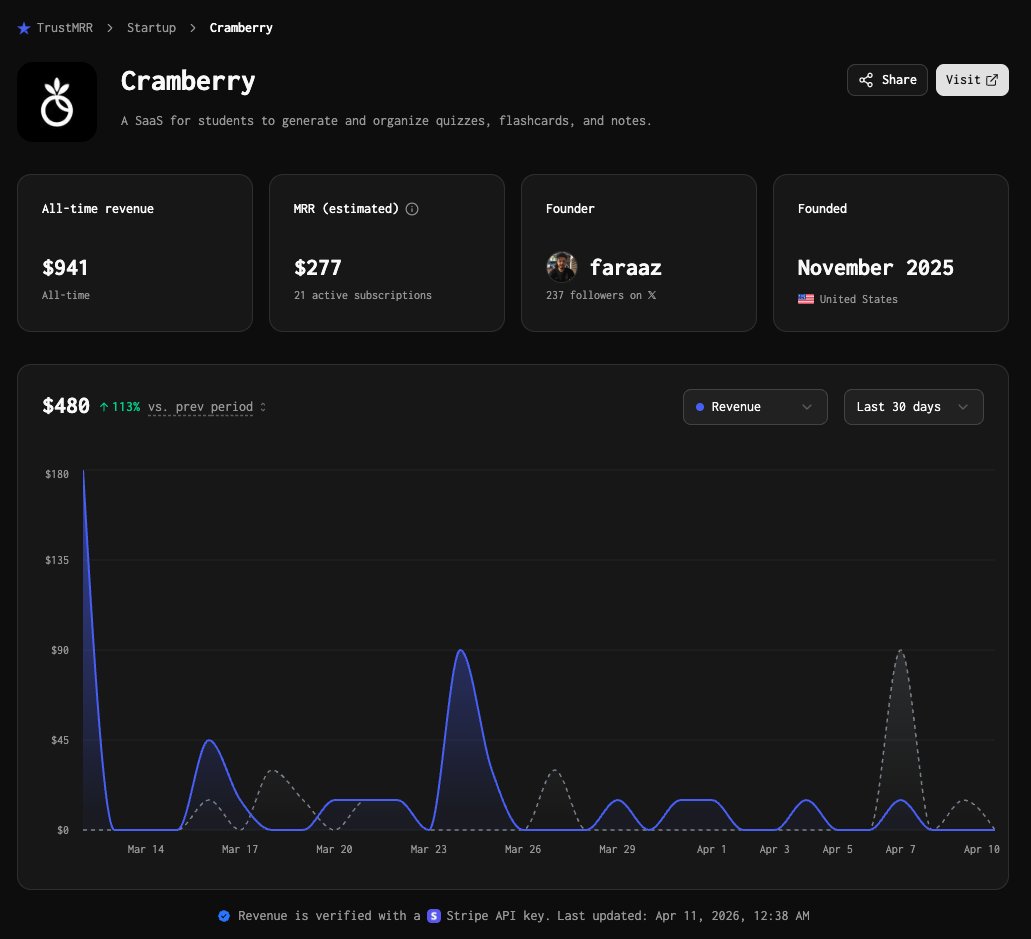Go to the Startup breadcrumb
1031x939 pixels.
tap(151, 28)
